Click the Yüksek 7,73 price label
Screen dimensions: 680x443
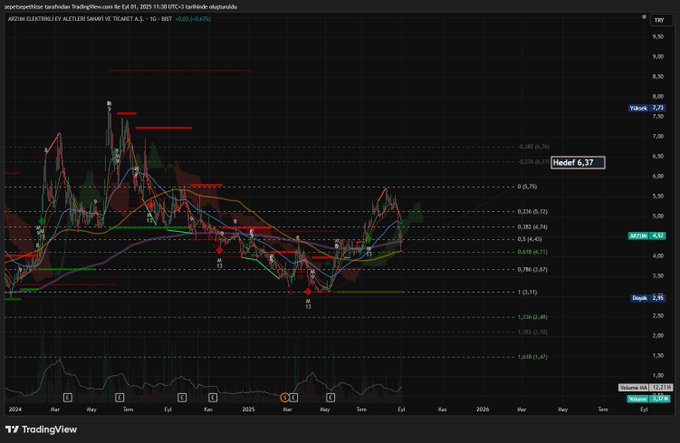point(647,108)
